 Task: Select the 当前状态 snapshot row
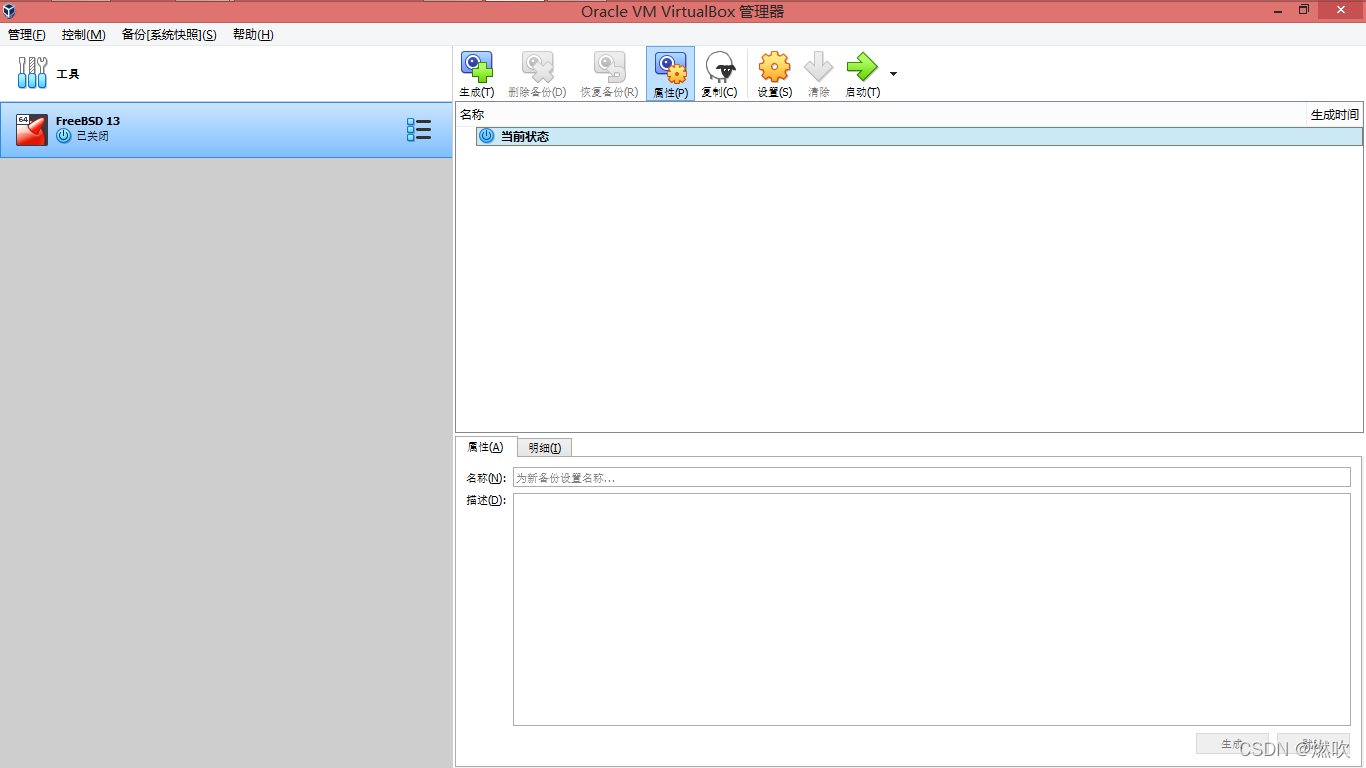click(919, 136)
